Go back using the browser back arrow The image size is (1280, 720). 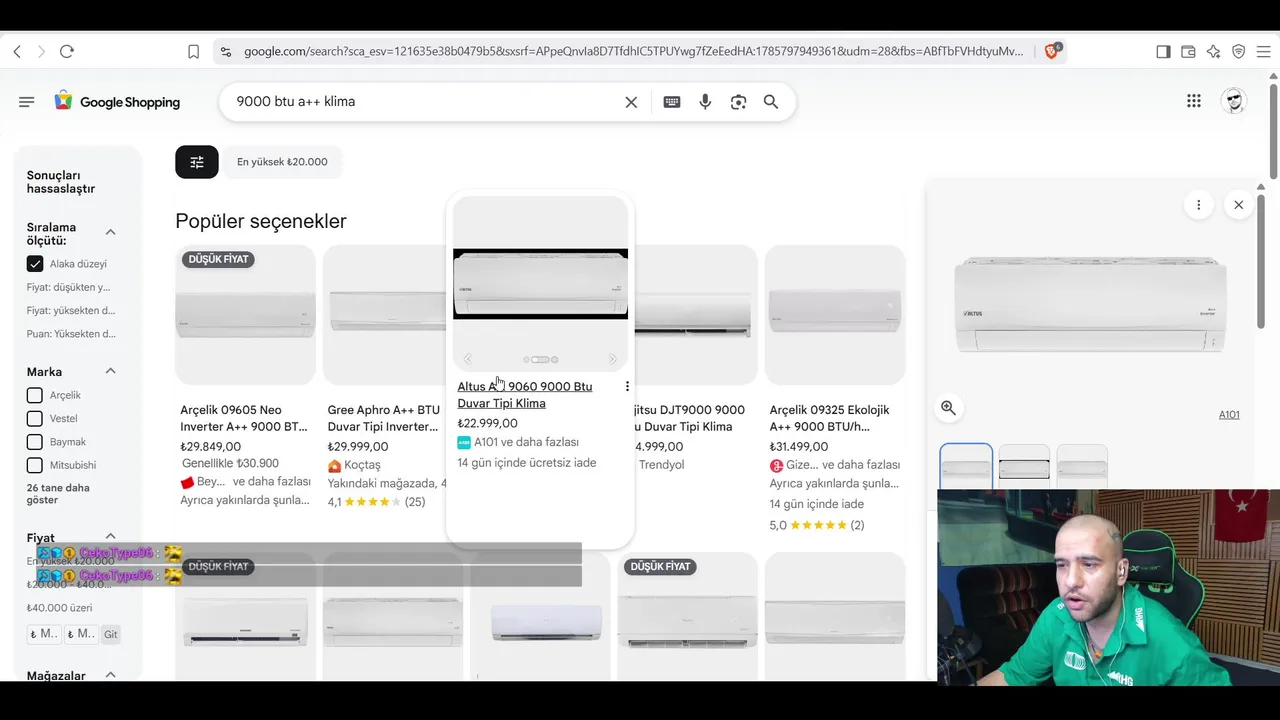(x=17, y=51)
